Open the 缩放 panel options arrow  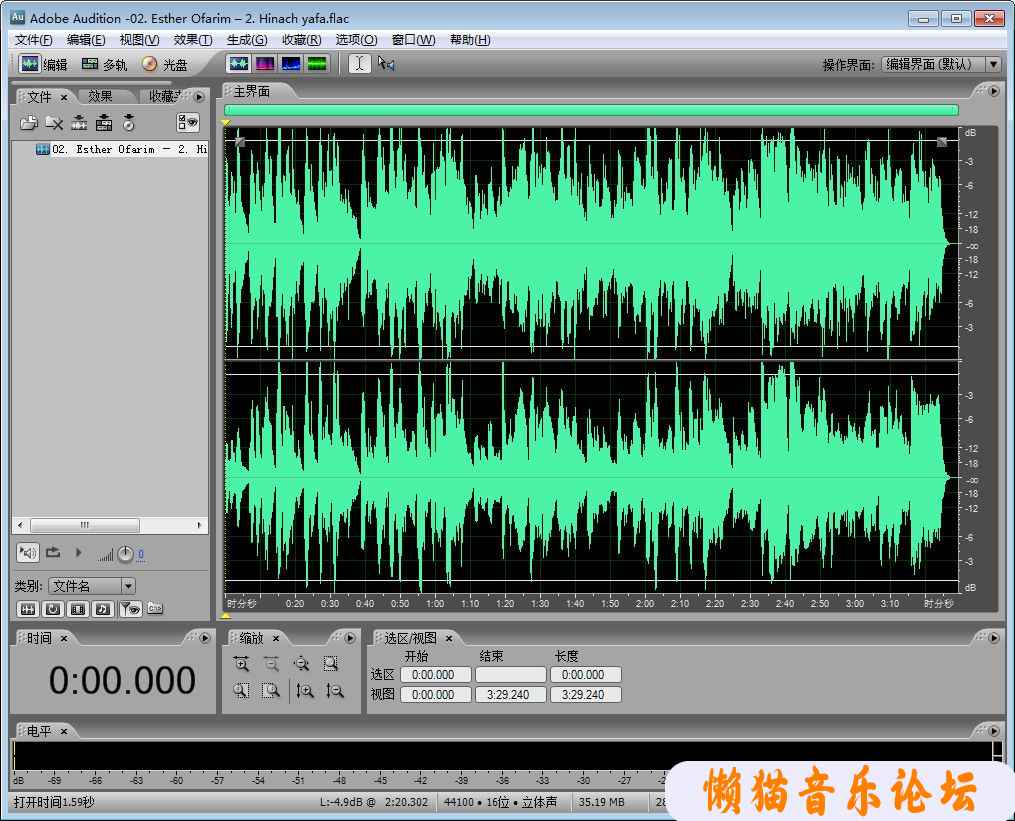click(350, 638)
